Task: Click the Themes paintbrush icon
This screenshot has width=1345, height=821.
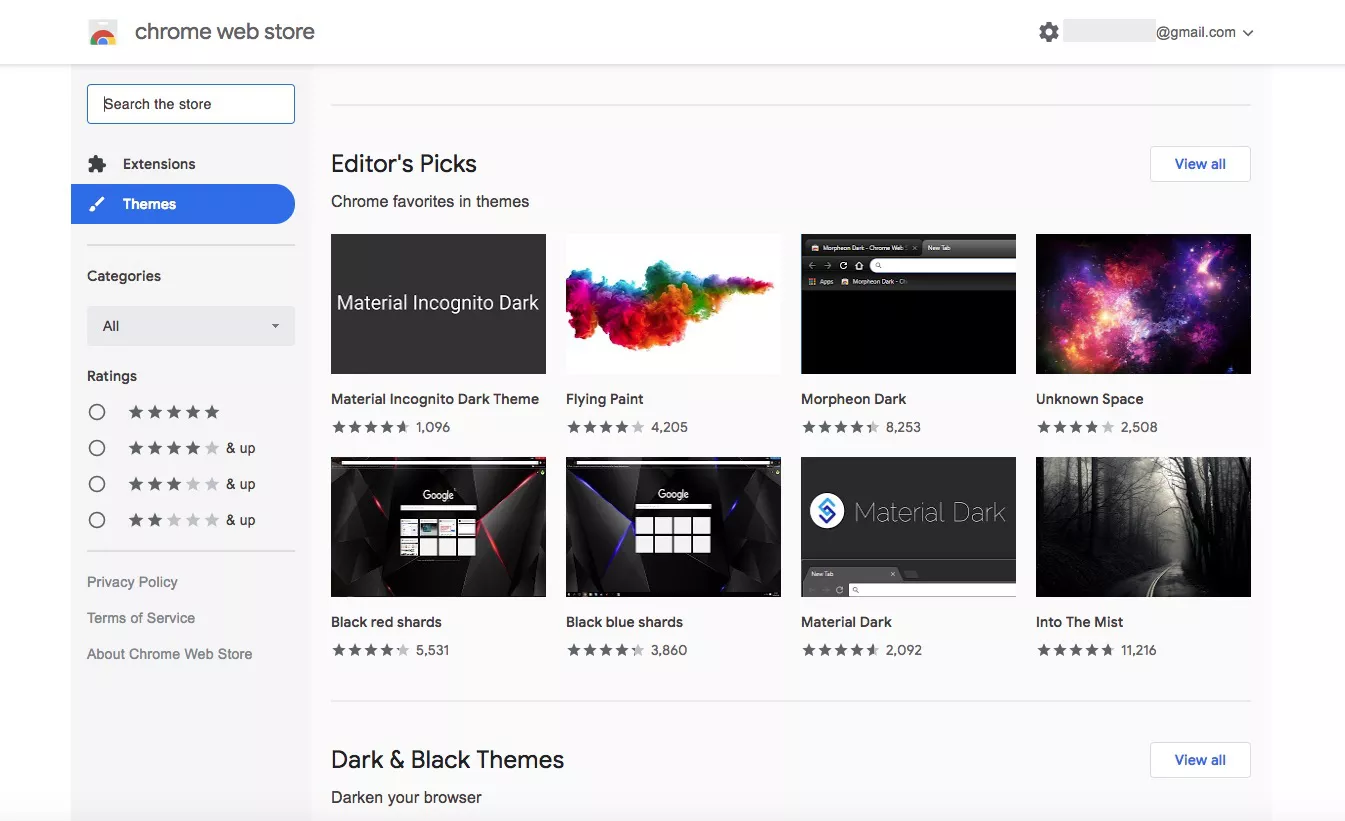Action: pos(97,204)
